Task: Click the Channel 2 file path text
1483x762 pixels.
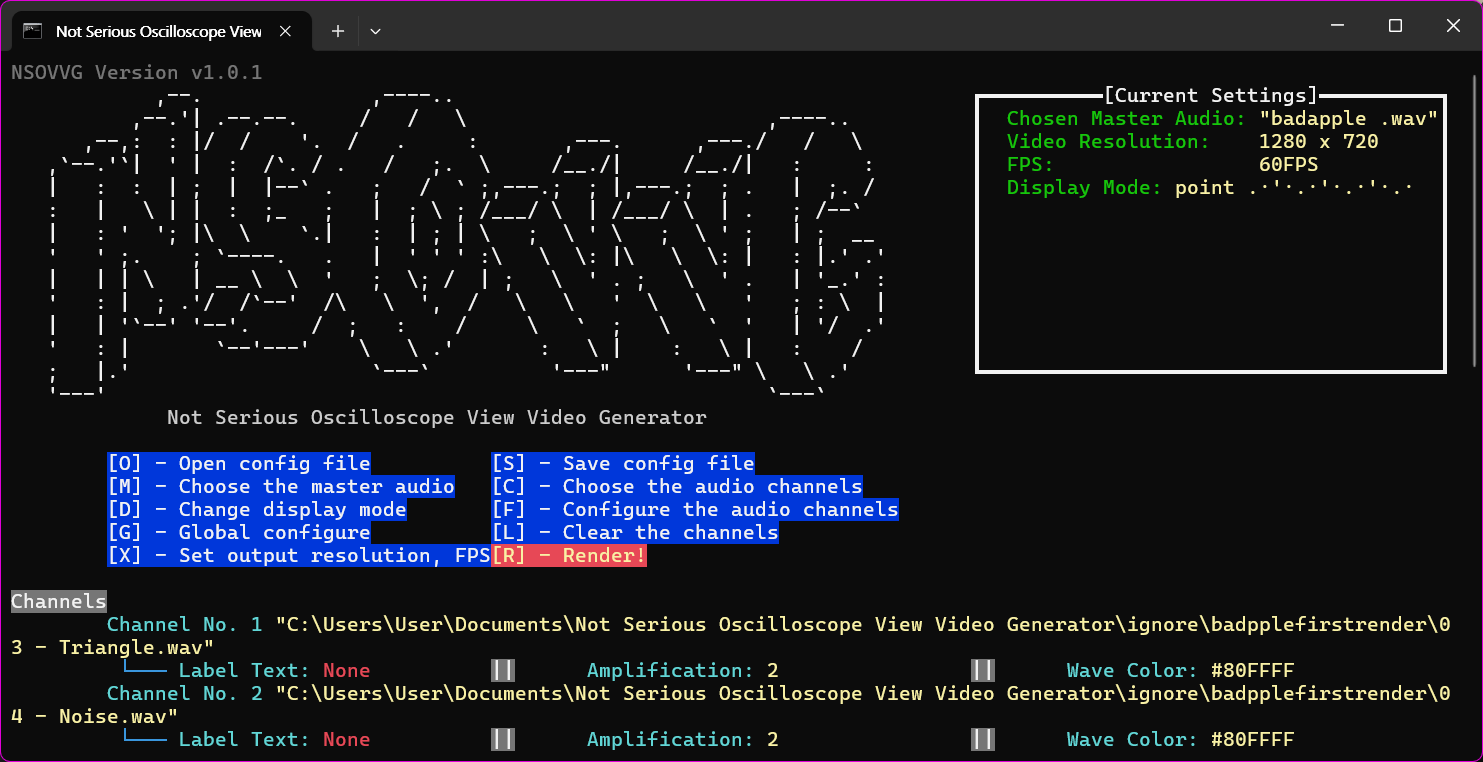Action: point(731,705)
